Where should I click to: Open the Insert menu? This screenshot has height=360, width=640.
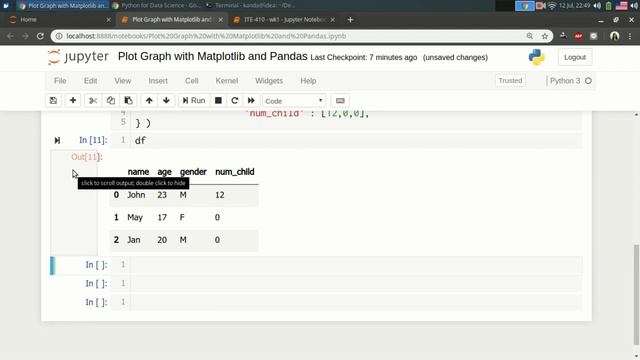point(158,81)
